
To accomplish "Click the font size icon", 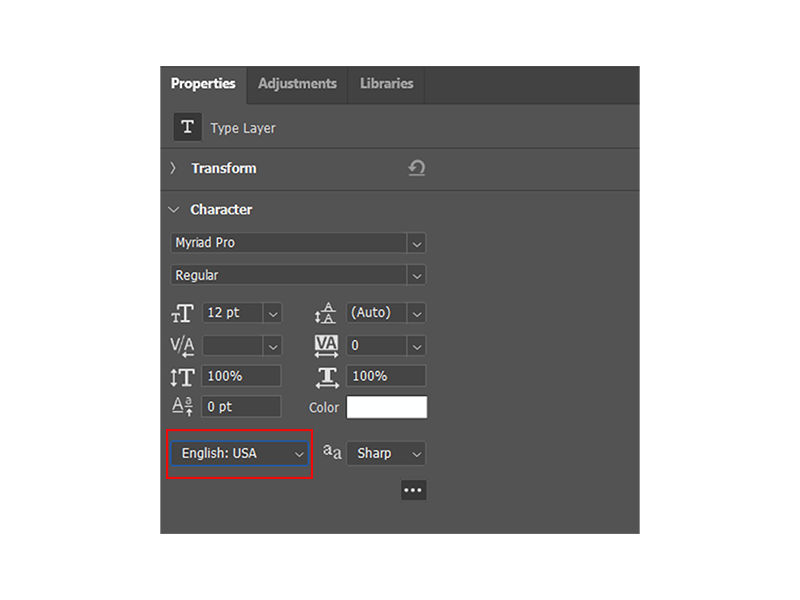I will coord(182,313).
